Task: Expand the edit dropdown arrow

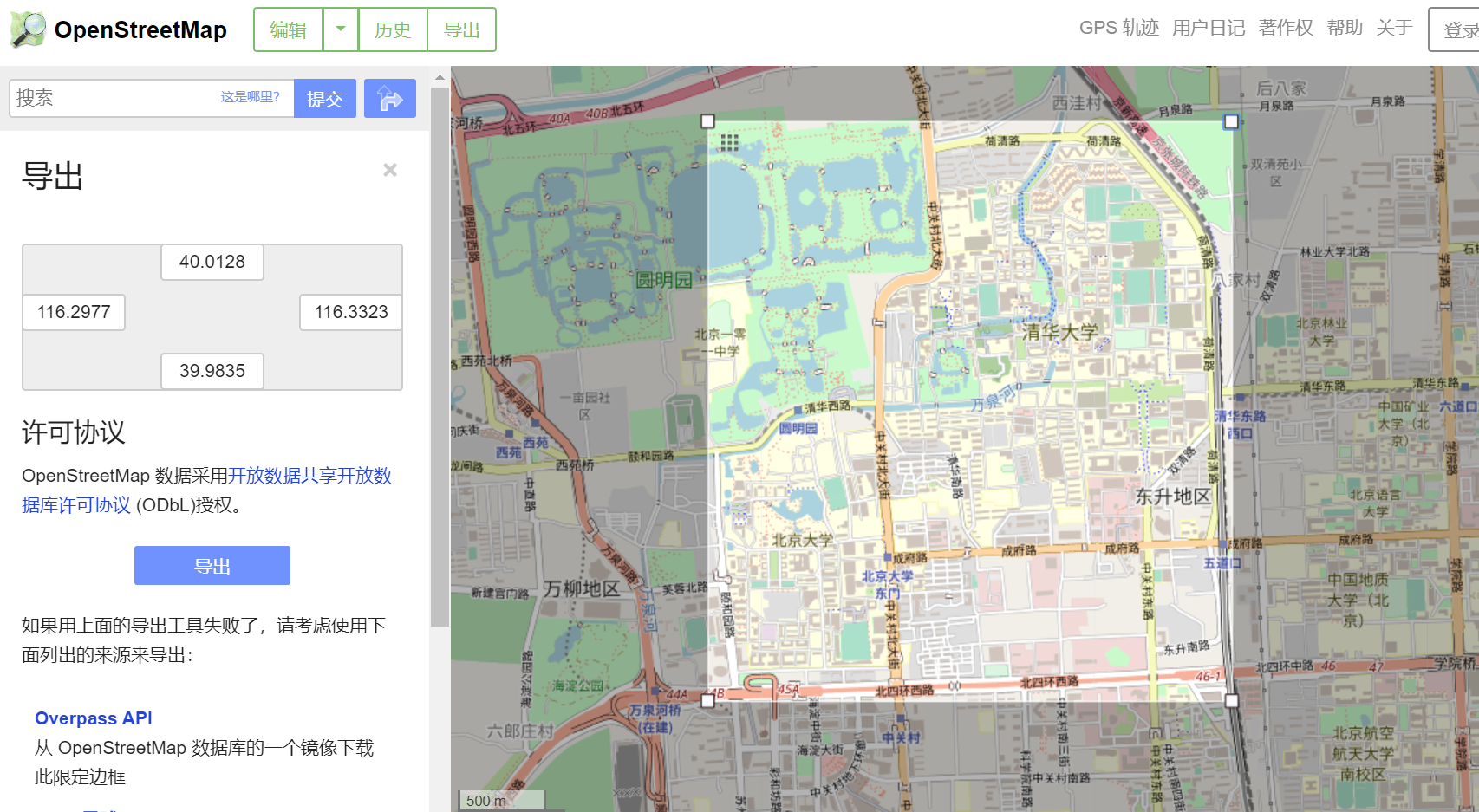Action: pos(341,29)
